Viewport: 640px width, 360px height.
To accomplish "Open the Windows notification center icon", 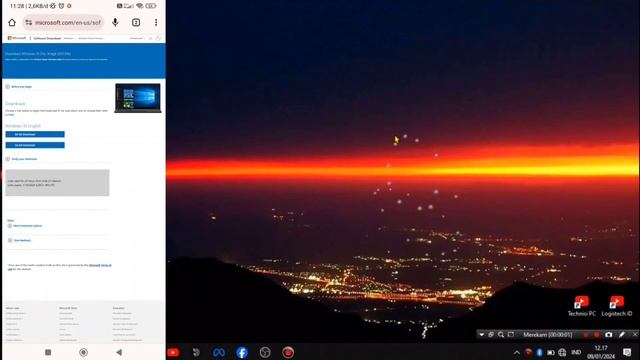I will point(627,352).
